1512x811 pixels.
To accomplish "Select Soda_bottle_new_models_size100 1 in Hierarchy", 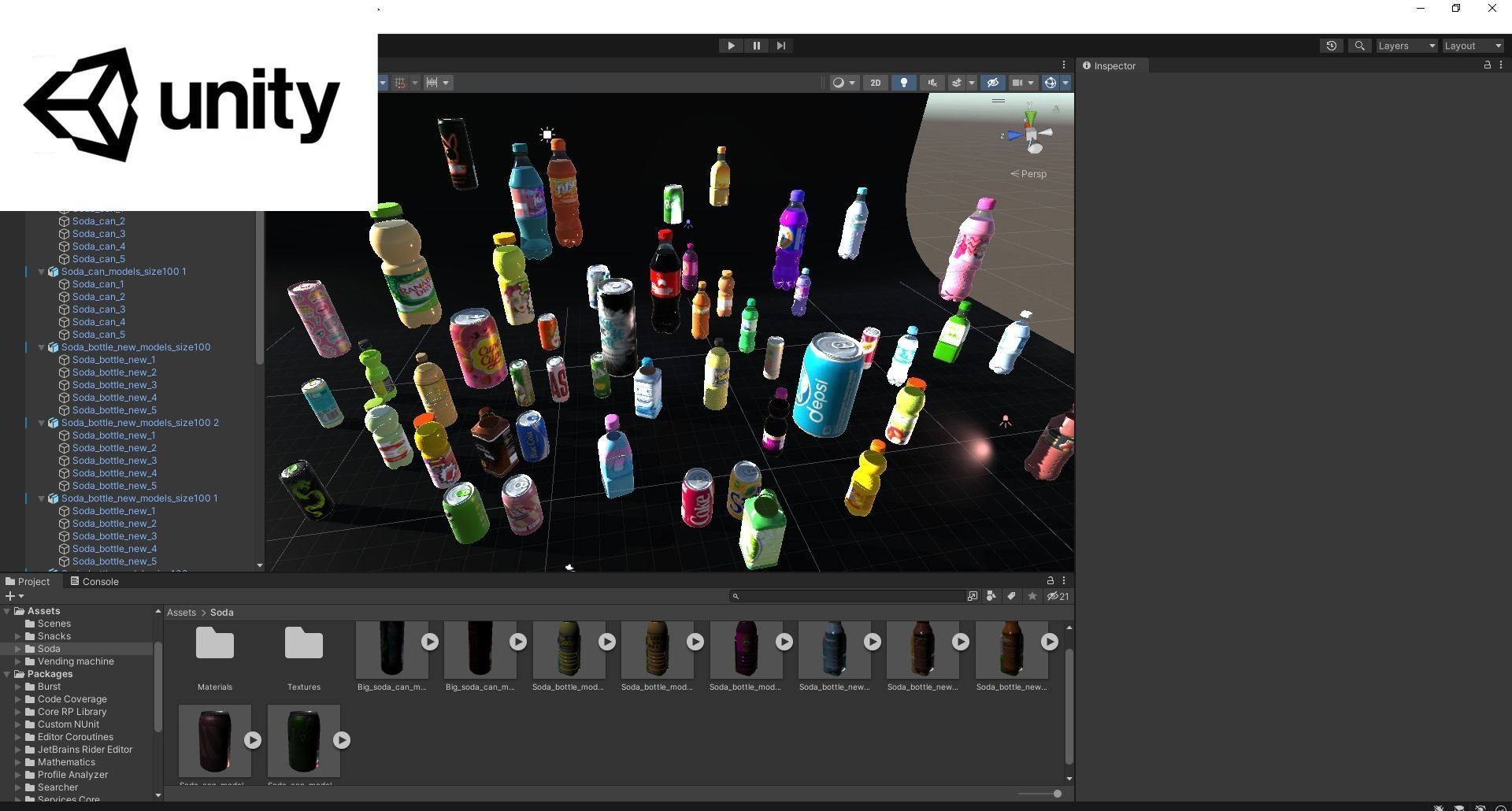I will pyautogui.click(x=139, y=498).
